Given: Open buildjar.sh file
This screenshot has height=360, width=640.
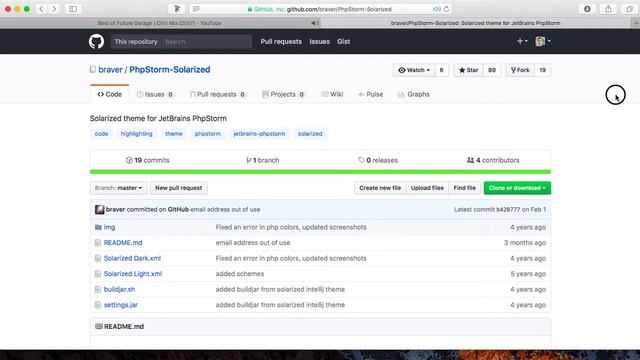Looking at the screenshot, I should pos(119,289).
